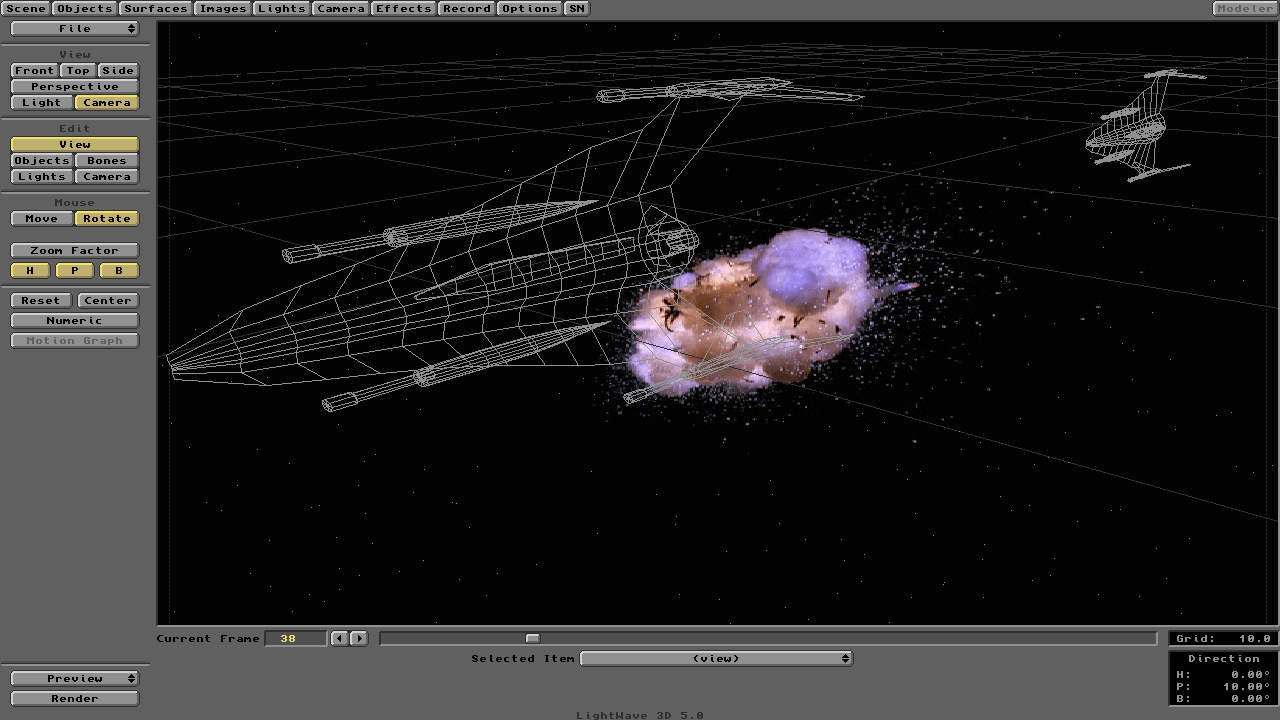Select Lights edit mode
1280x720 pixels.
tap(41, 177)
